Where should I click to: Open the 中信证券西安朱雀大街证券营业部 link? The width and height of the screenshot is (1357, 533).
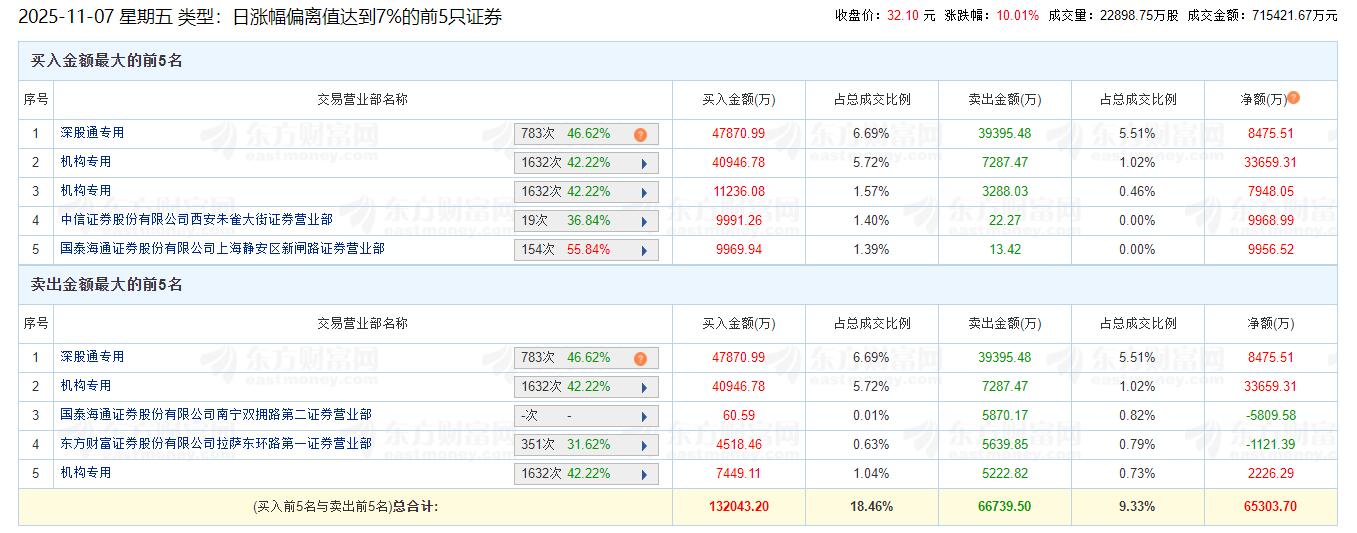click(x=196, y=220)
